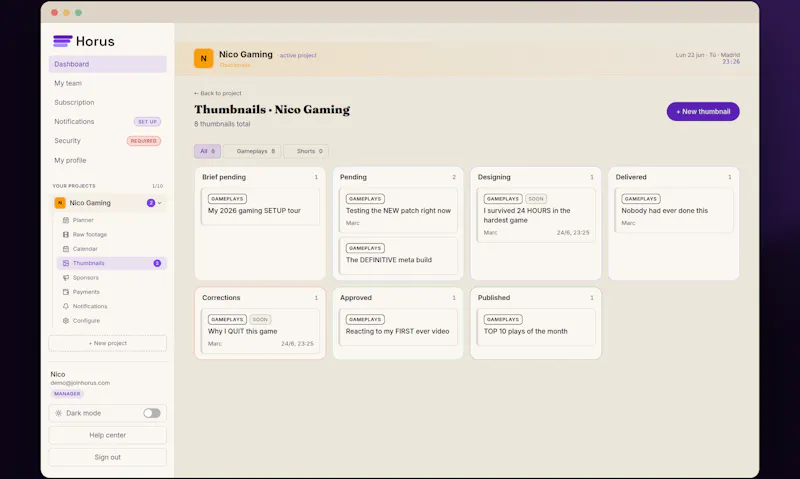Viewport: 800px width, 479px height.
Task: Expand the Nico Gaming project chevron
Action: tap(160, 203)
